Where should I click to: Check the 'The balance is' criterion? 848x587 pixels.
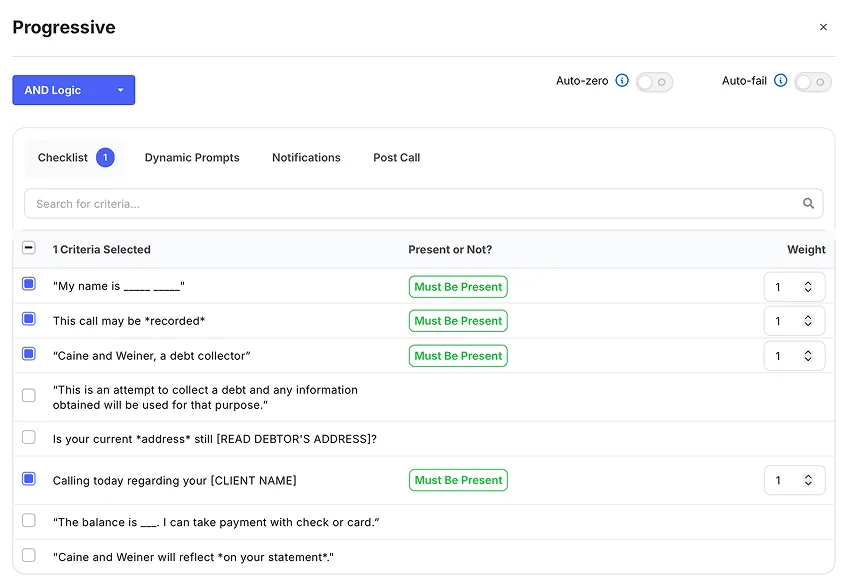(29, 521)
